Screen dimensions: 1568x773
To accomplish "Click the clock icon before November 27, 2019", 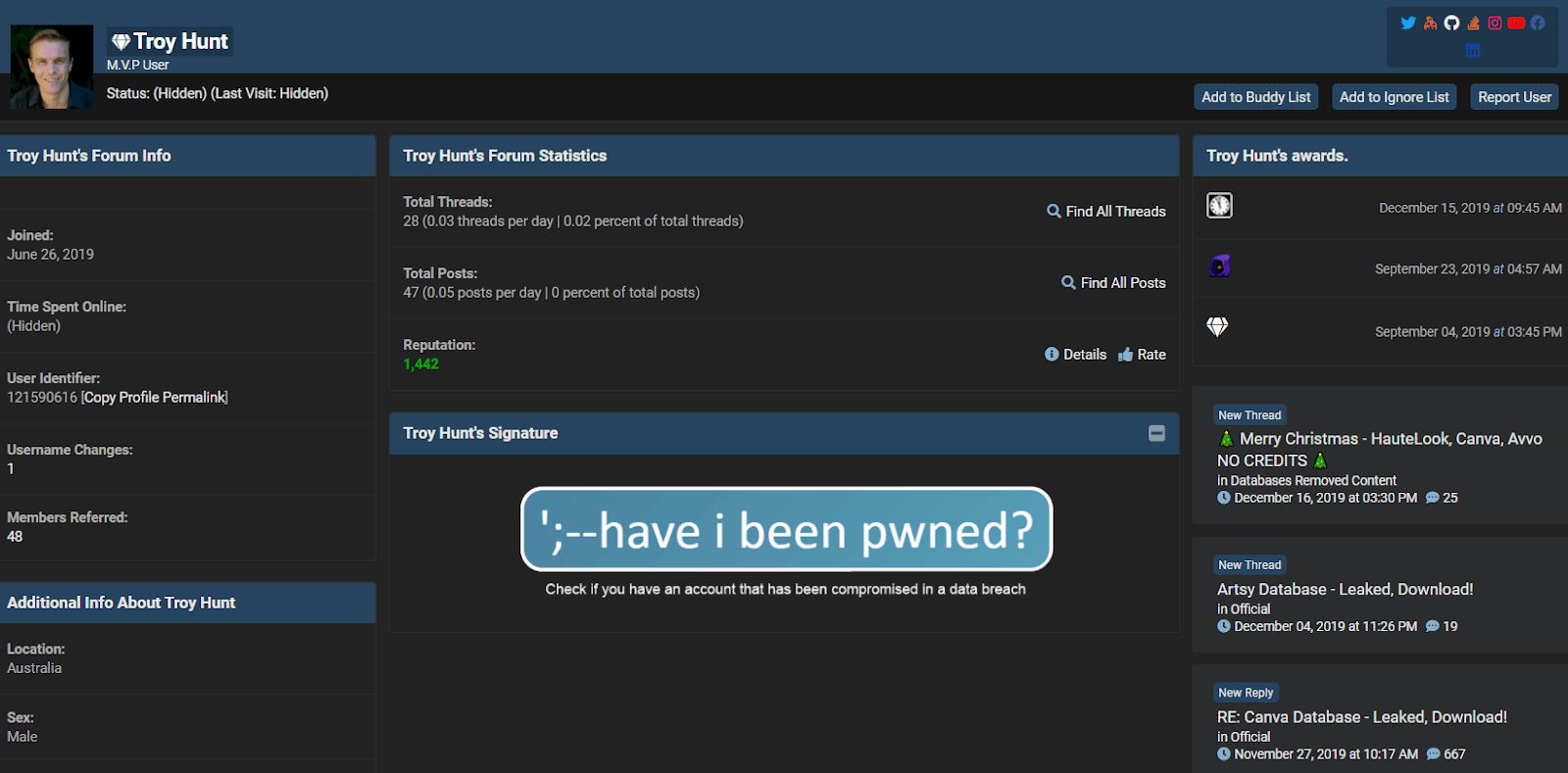I will (1223, 753).
